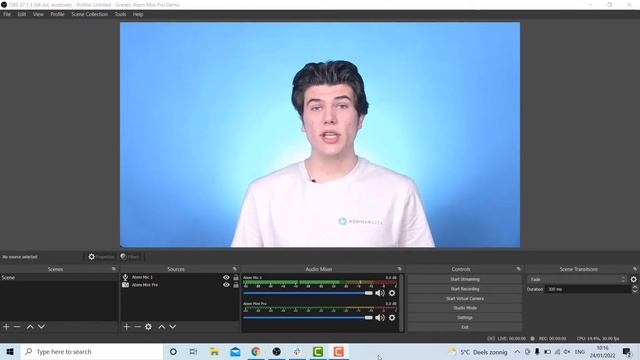Click taskbar search box
The height and width of the screenshot is (360, 640).
click(x=92, y=351)
